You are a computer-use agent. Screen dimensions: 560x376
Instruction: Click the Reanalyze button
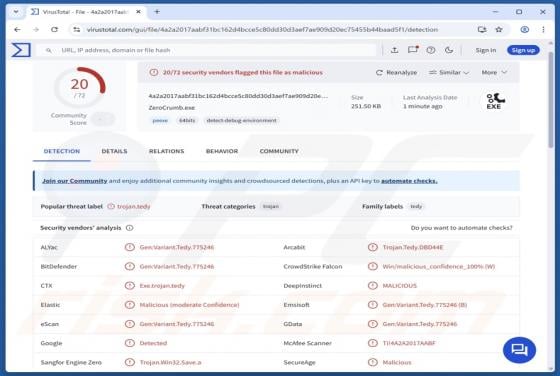click(x=396, y=72)
